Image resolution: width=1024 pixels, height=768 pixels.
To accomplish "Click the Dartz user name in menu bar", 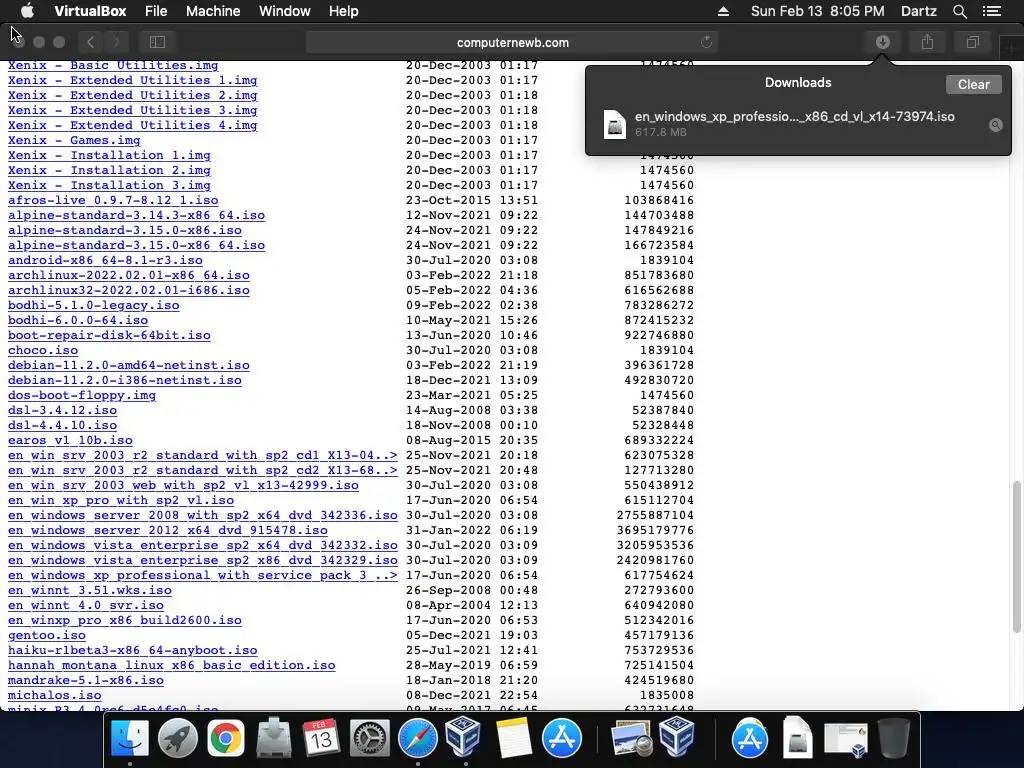I will [919, 11].
